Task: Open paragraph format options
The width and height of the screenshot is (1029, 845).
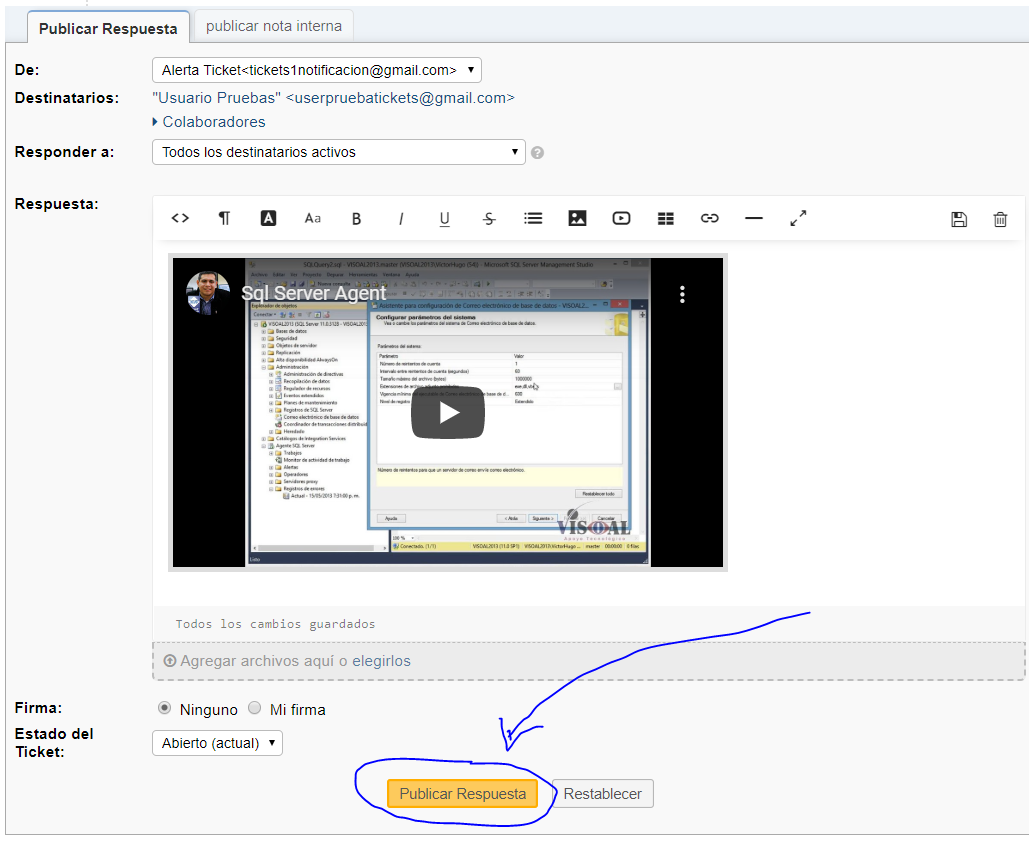Action: (224, 218)
